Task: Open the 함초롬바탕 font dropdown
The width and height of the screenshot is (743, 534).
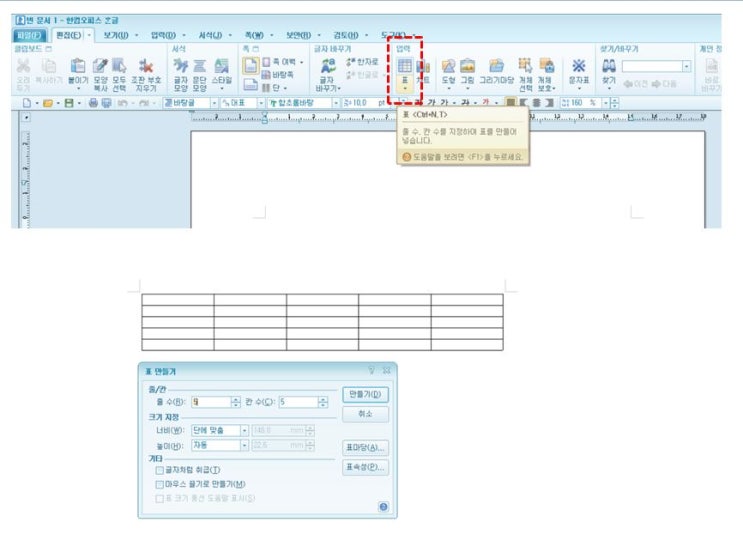Action: [x=335, y=103]
